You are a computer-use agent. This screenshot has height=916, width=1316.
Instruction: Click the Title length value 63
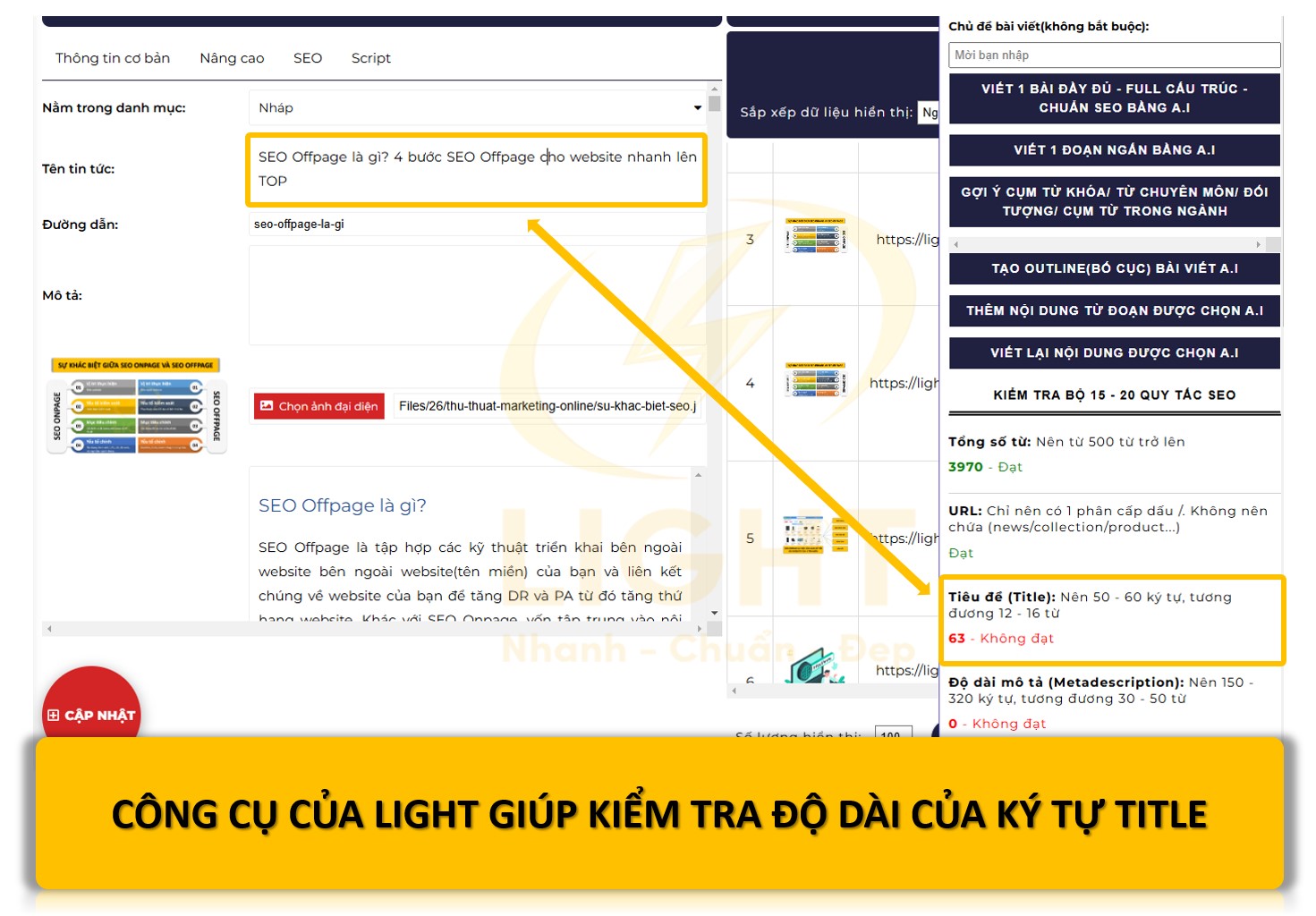tap(956, 639)
